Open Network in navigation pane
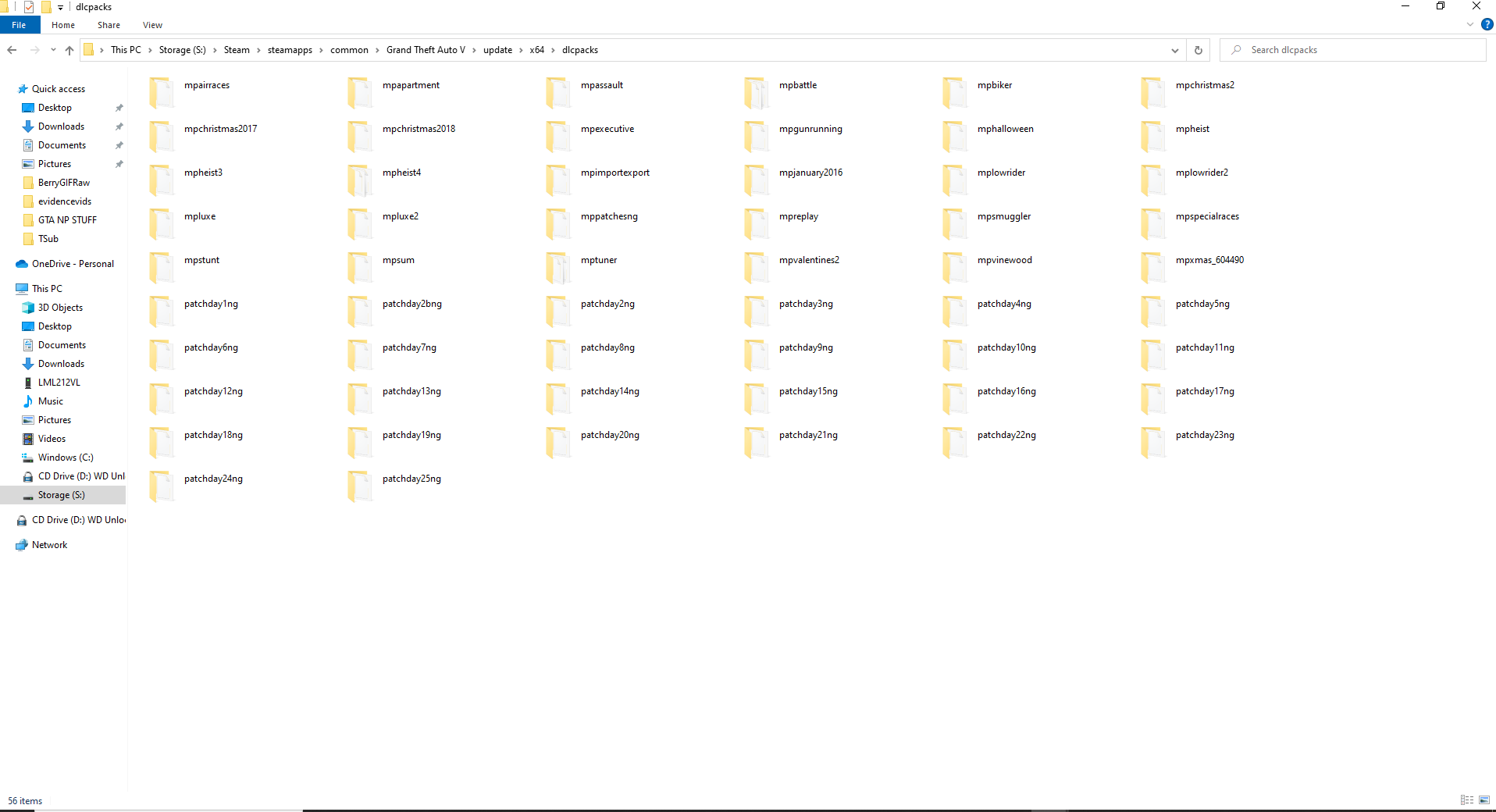This screenshot has width=1496, height=812. [49, 545]
